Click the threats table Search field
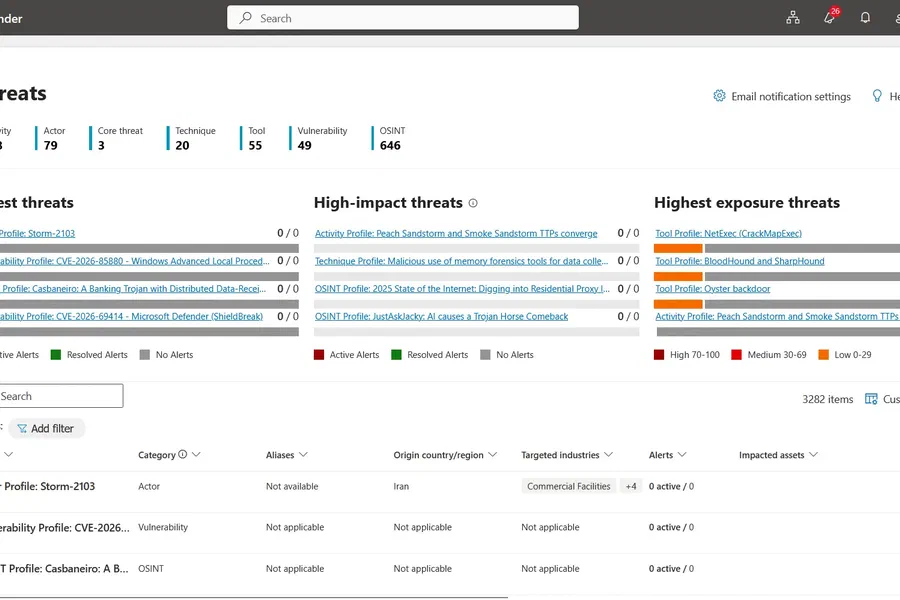This screenshot has width=900, height=600. pos(61,396)
